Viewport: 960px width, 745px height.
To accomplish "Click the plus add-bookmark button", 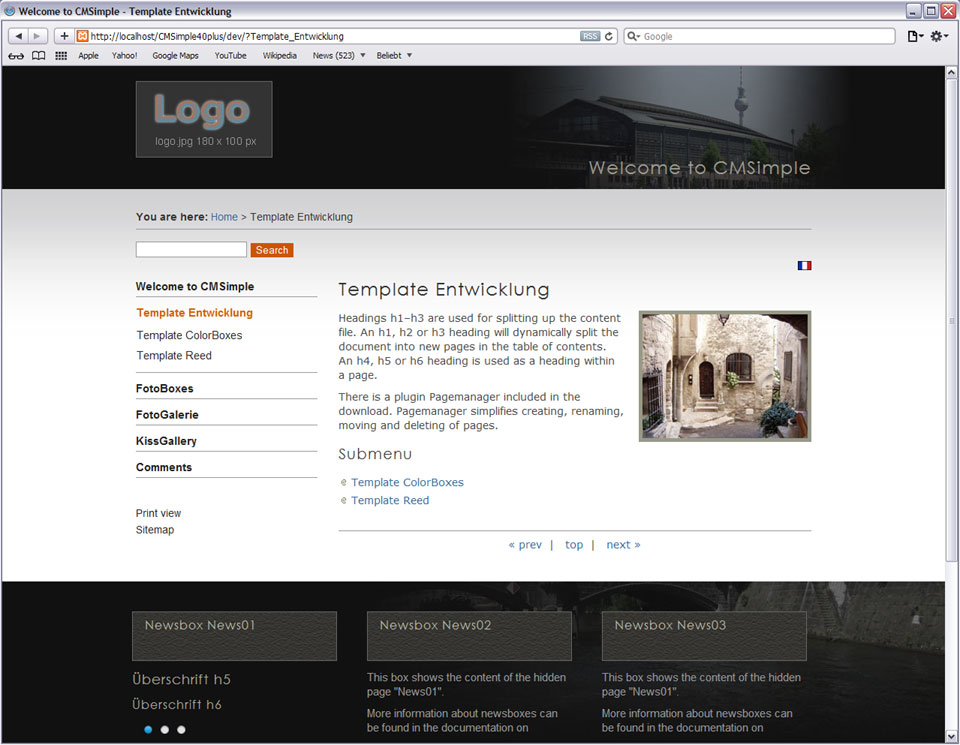I will tap(64, 36).
